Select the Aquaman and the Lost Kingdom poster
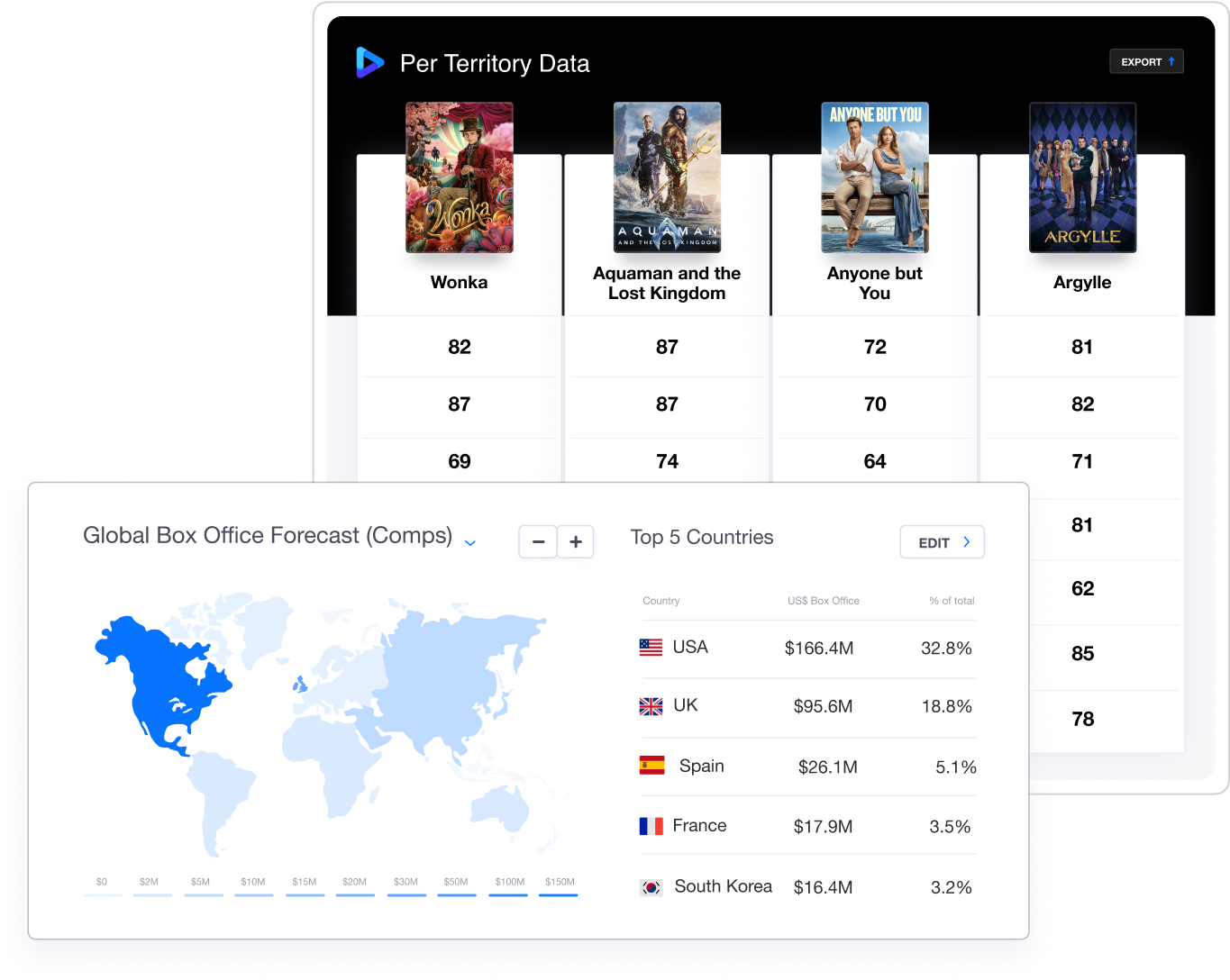Image resolution: width=1230 pixels, height=980 pixels. pyautogui.click(x=667, y=177)
